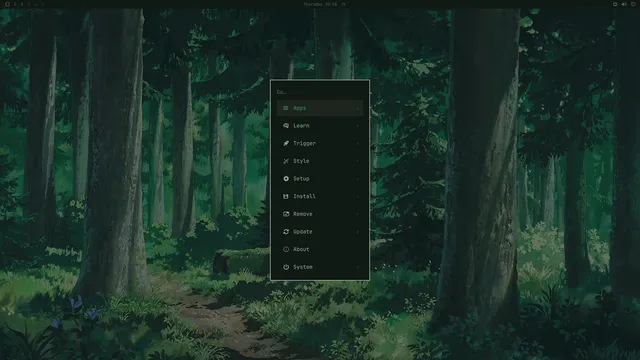Viewport: 640px width, 360px height.
Task: Expand the Learn submenu chevron
Action: pos(358,126)
